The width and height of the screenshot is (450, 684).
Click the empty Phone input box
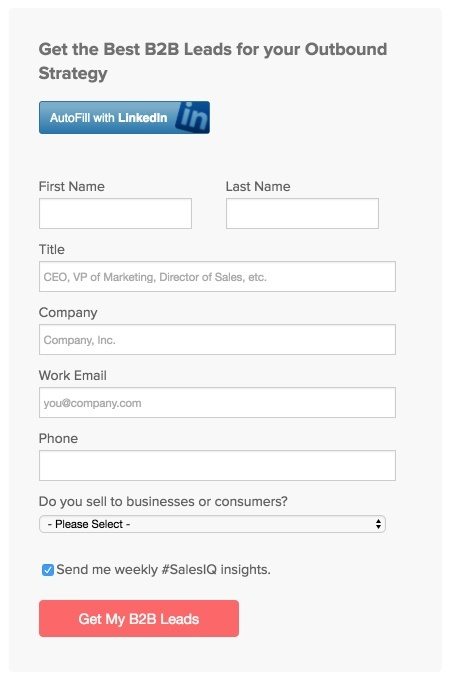pyautogui.click(x=217, y=465)
